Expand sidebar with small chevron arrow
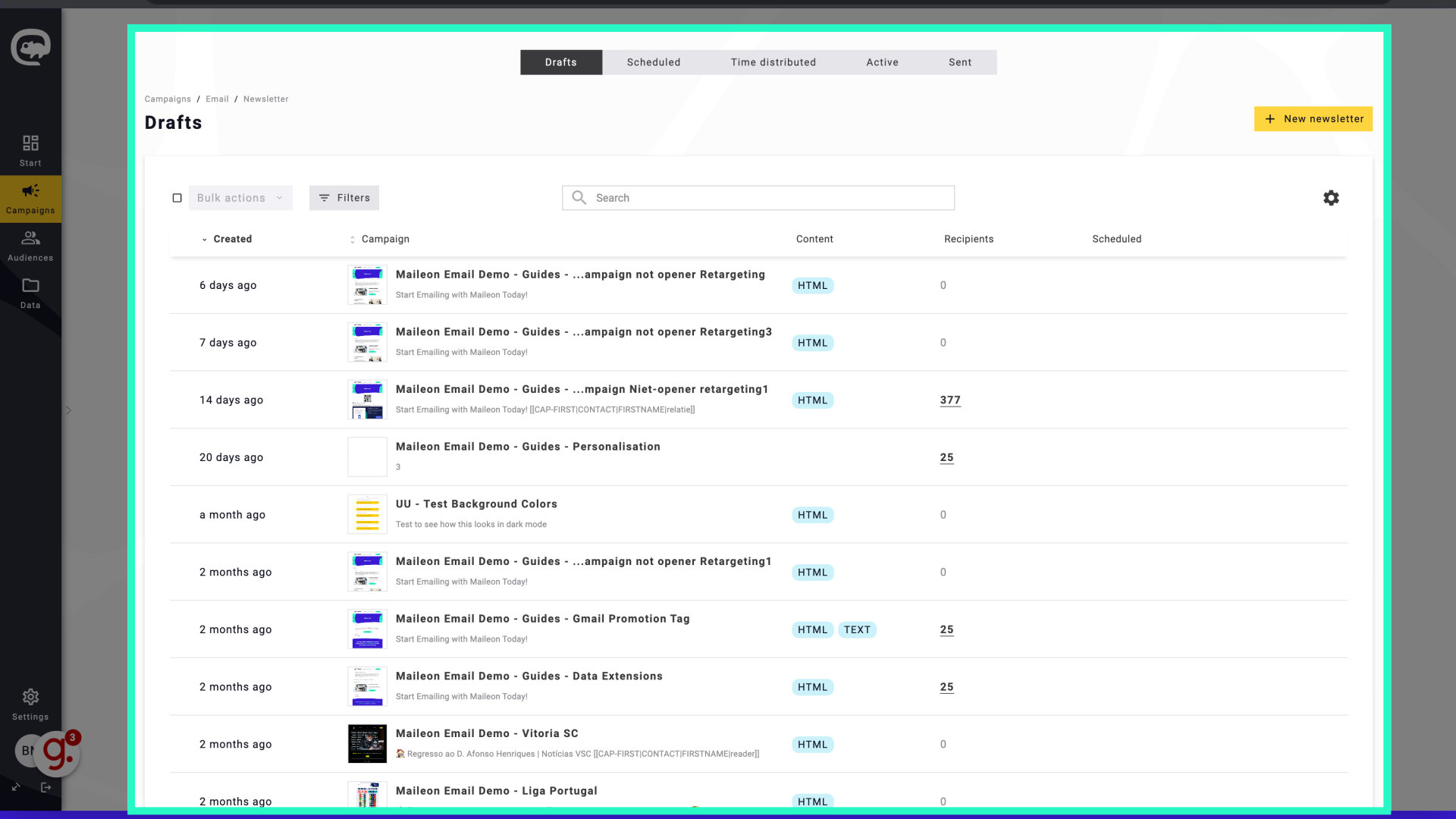The height and width of the screenshot is (819, 1456). pyautogui.click(x=68, y=410)
